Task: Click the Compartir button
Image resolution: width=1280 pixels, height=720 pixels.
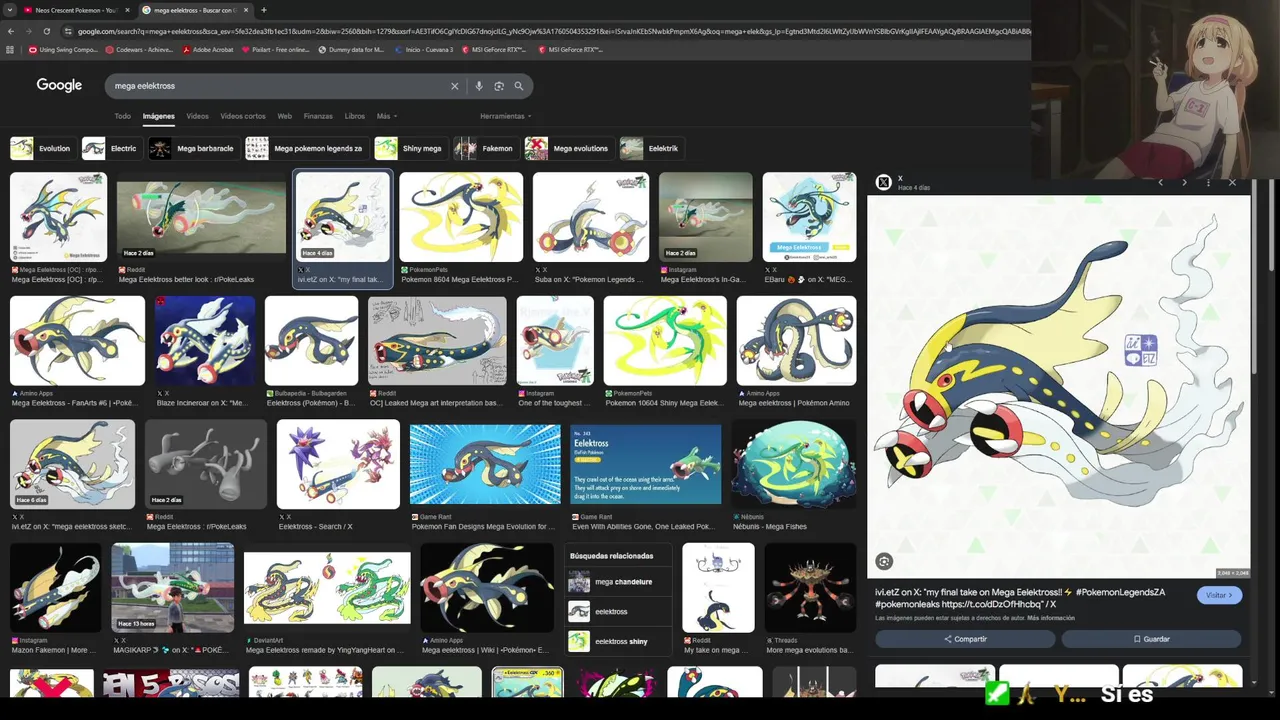Action: click(965, 639)
